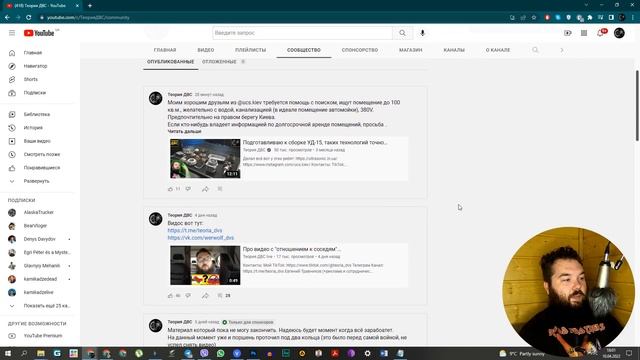Open YouTube apps grid icon
The height and width of the screenshot is (360, 640).
point(584,33)
